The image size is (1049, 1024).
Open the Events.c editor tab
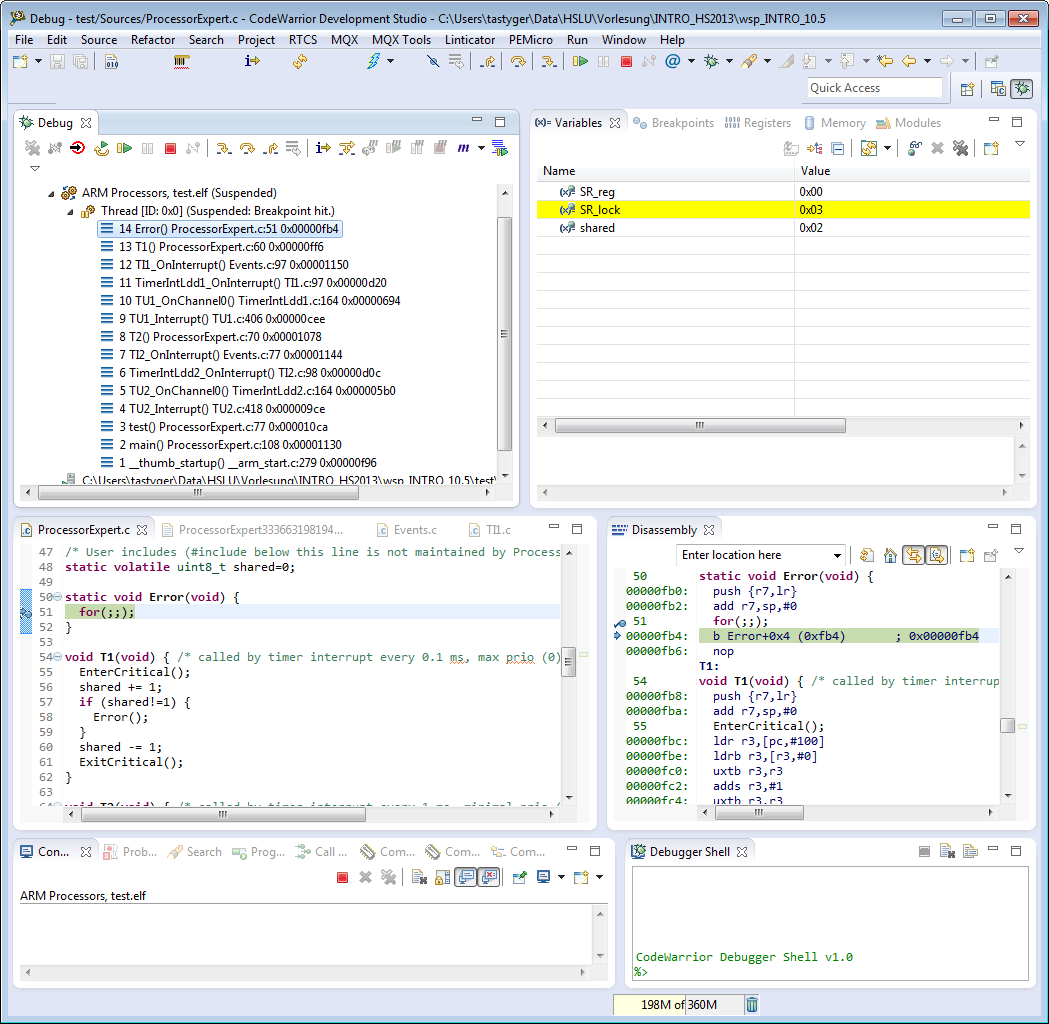(414, 530)
